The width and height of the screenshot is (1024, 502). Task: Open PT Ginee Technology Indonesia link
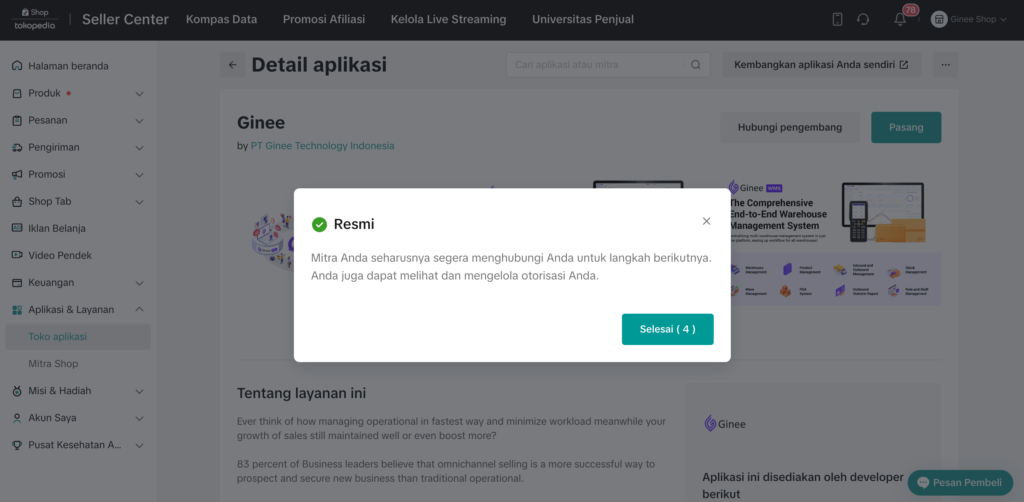tap(323, 146)
